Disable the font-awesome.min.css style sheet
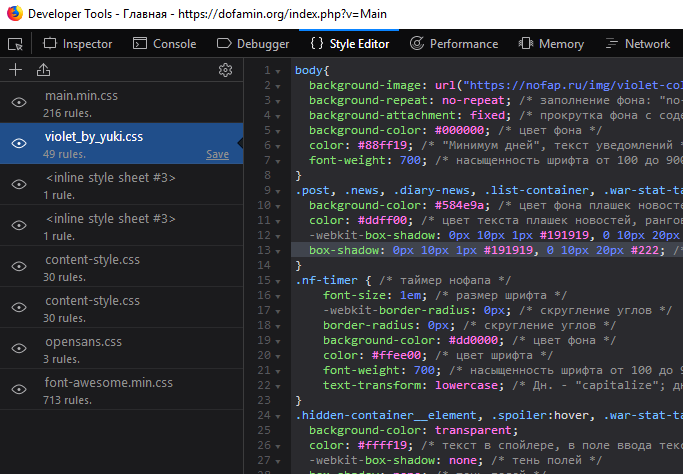Viewport: 683px width, 474px height. click(x=18, y=390)
